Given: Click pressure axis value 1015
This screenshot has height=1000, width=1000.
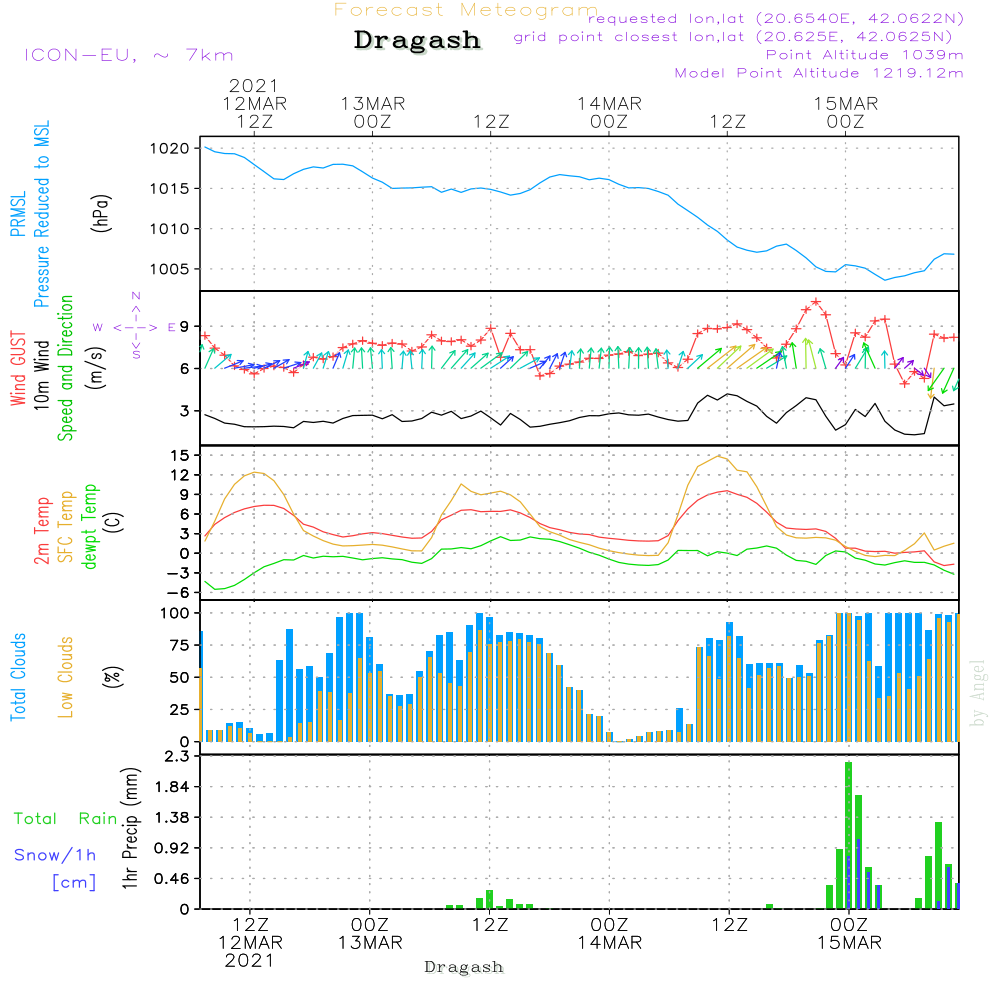Looking at the screenshot, I should (170, 189).
